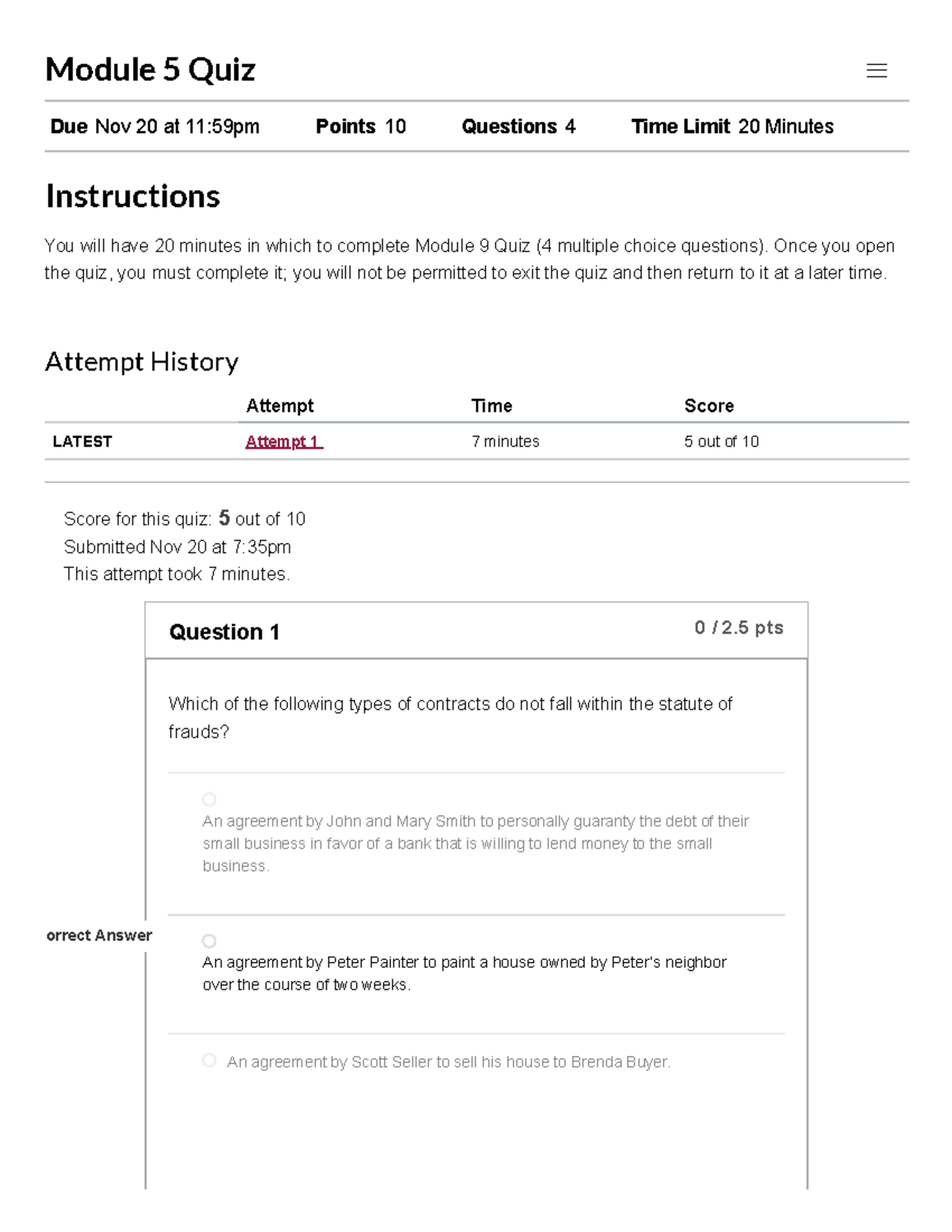Click the Due date Nov 20 at 11:59pm
Screen dimensions: 952x1232
153,126
